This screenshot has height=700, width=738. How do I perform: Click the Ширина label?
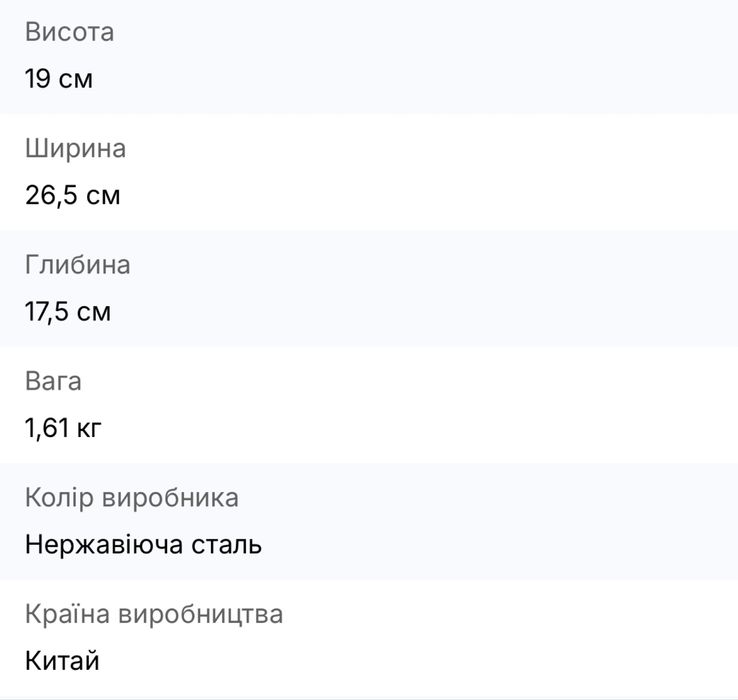tap(75, 149)
